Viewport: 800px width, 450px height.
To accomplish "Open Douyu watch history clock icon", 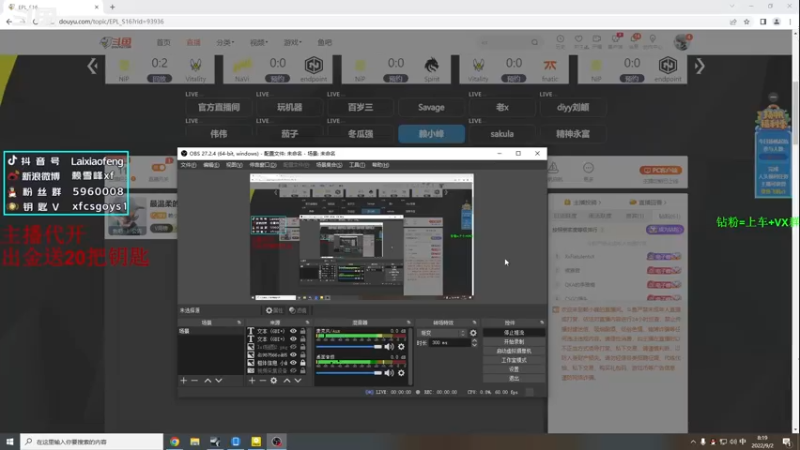I will pos(560,40).
